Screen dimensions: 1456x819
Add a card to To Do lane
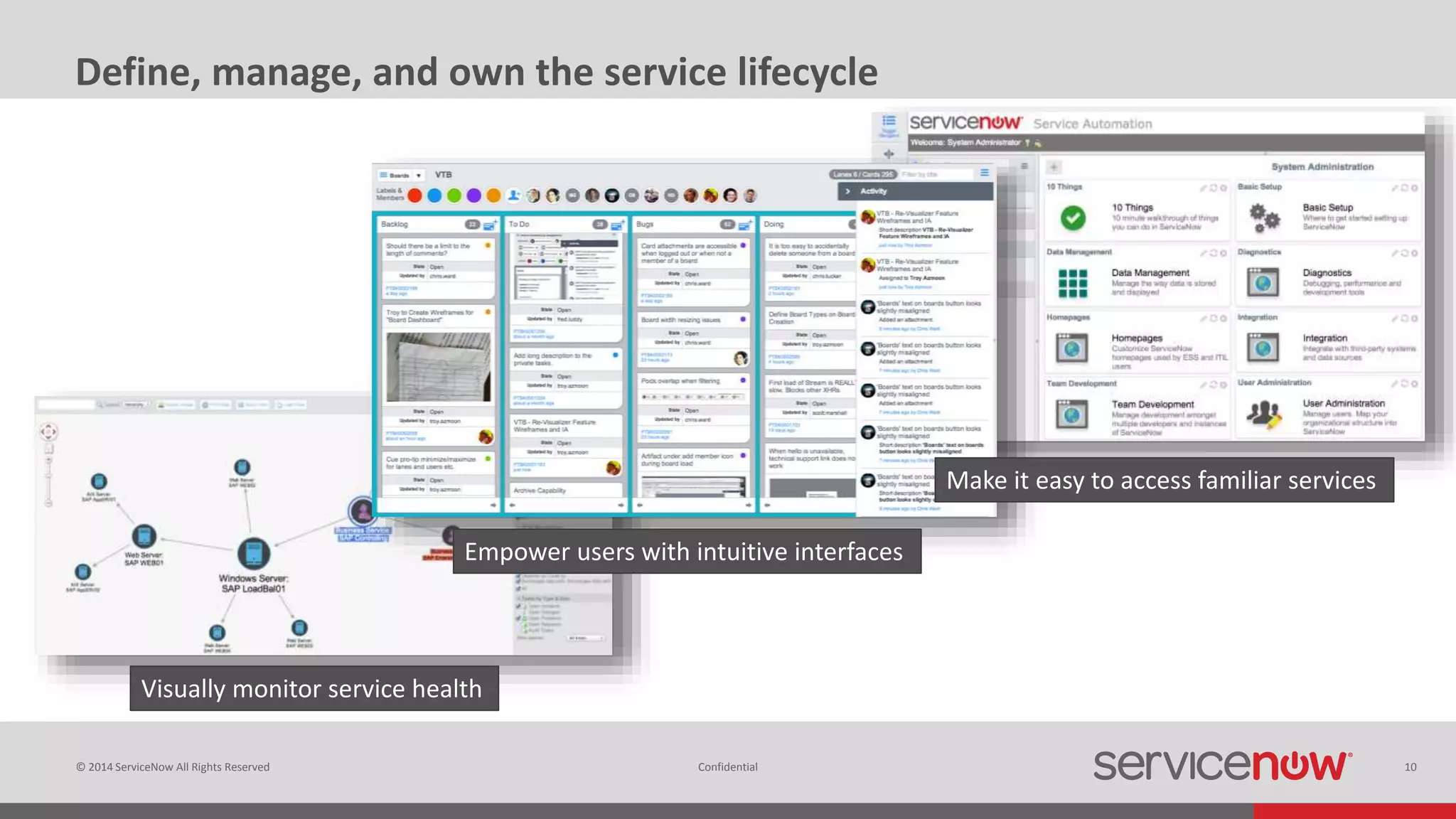click(617, 225)
